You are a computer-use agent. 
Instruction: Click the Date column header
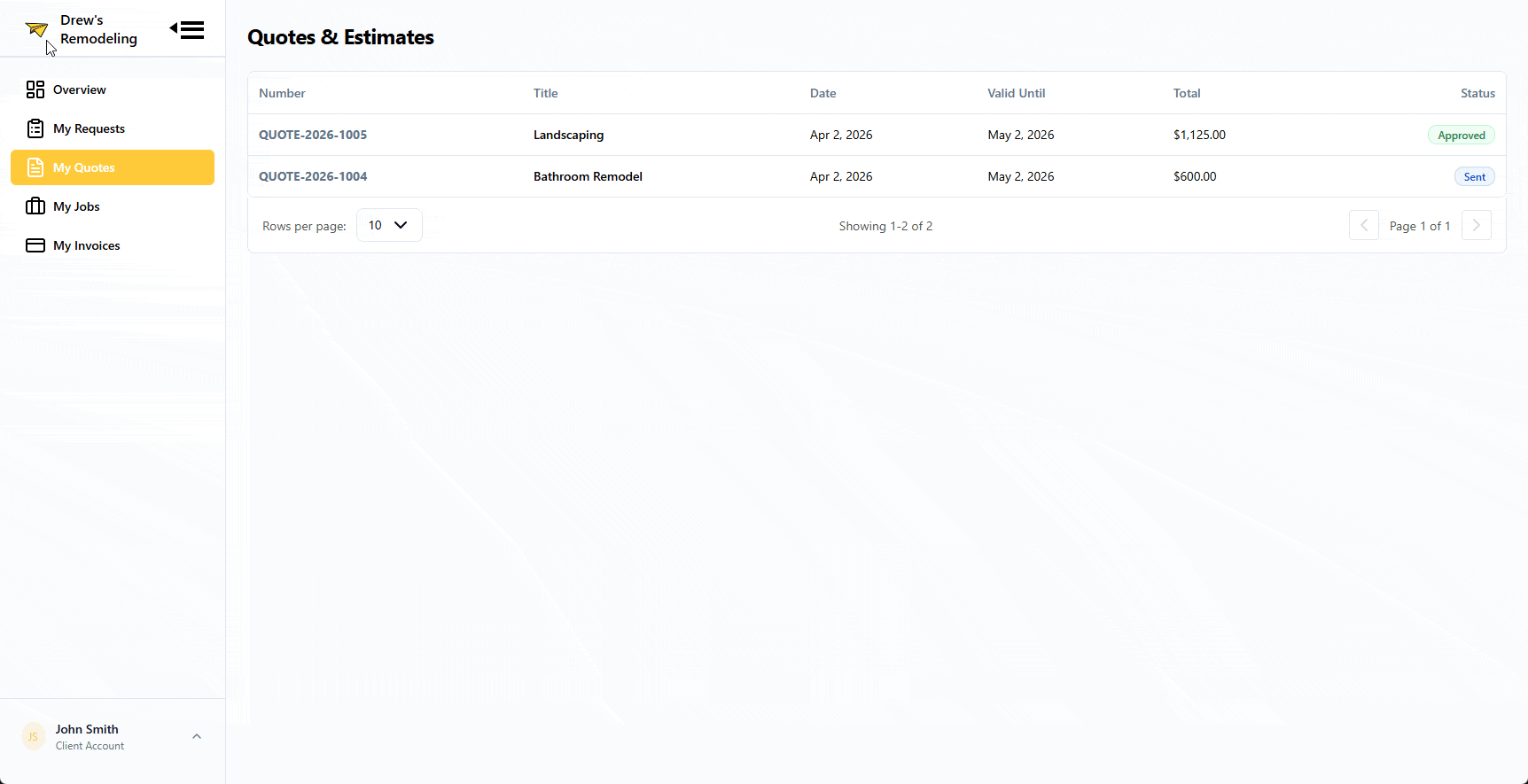click(x=823, y=93)
